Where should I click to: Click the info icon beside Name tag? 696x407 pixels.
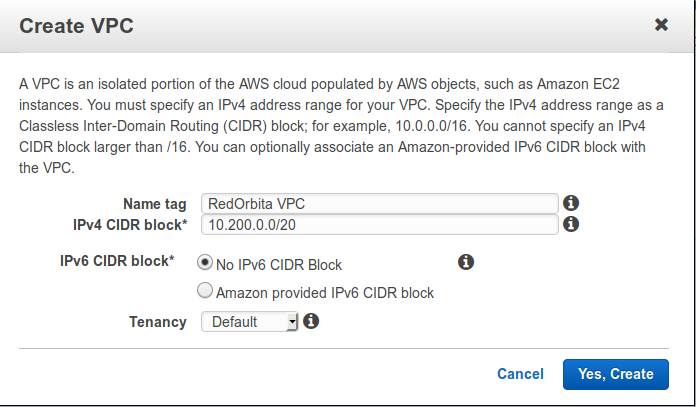[572, 203]
